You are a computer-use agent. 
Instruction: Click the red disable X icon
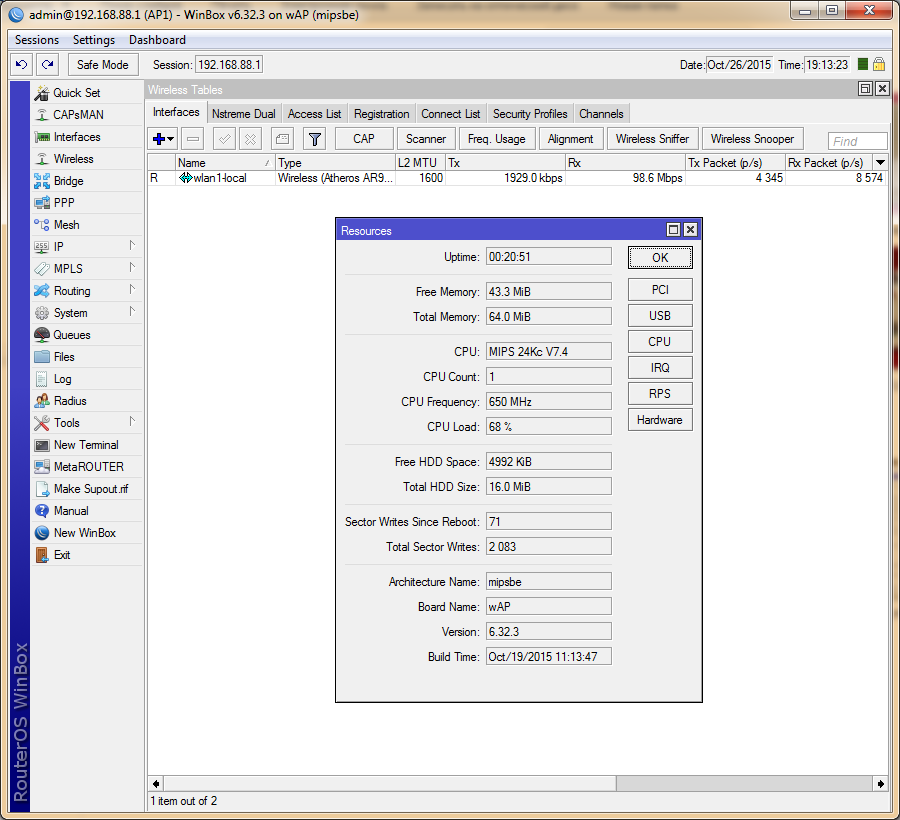[251, 139]
